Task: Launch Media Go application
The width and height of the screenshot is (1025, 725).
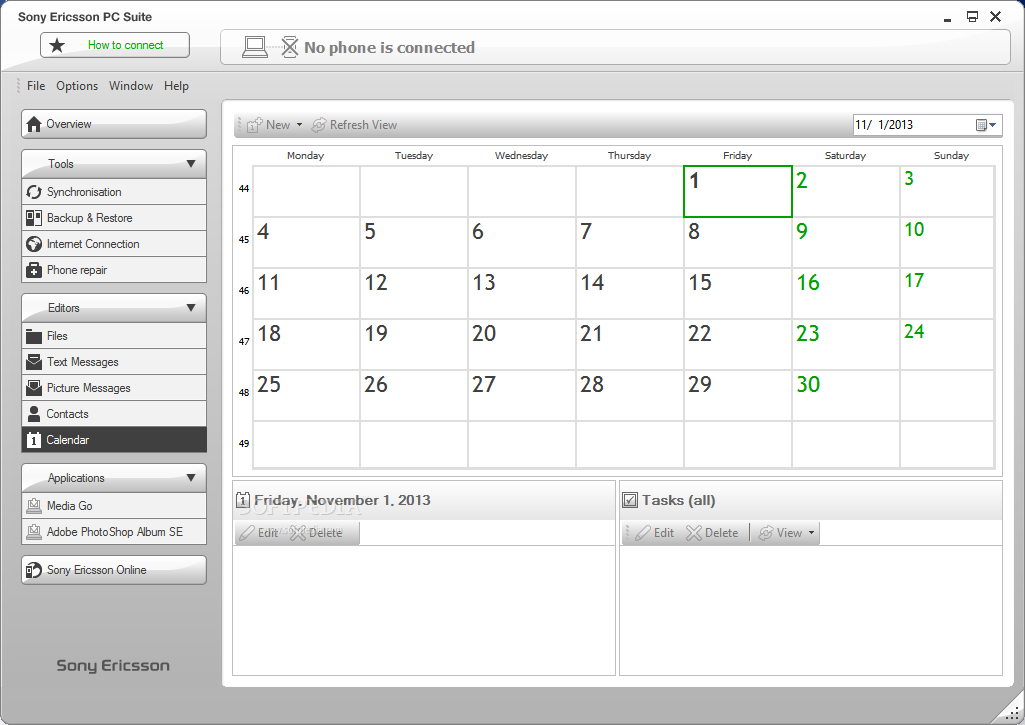Action: point(114,506)
